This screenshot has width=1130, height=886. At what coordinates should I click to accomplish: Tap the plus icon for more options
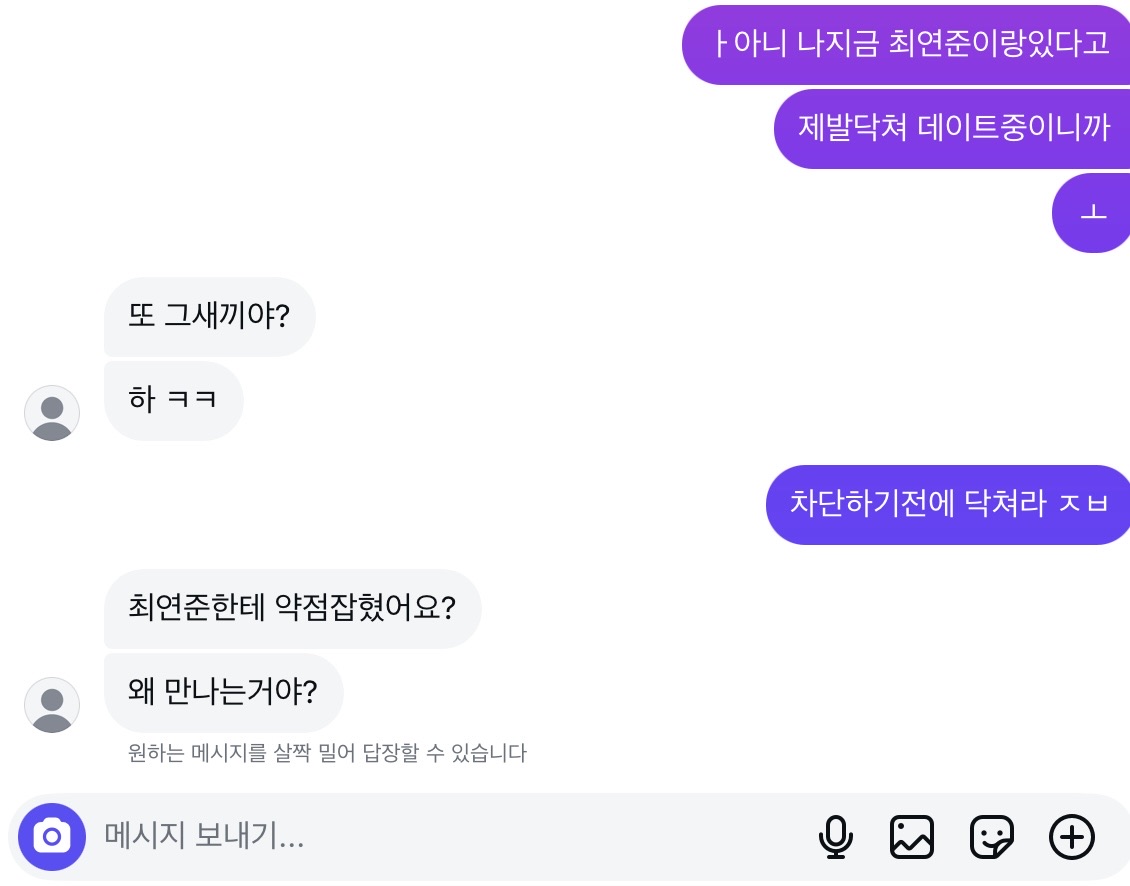coord(1071,837)
